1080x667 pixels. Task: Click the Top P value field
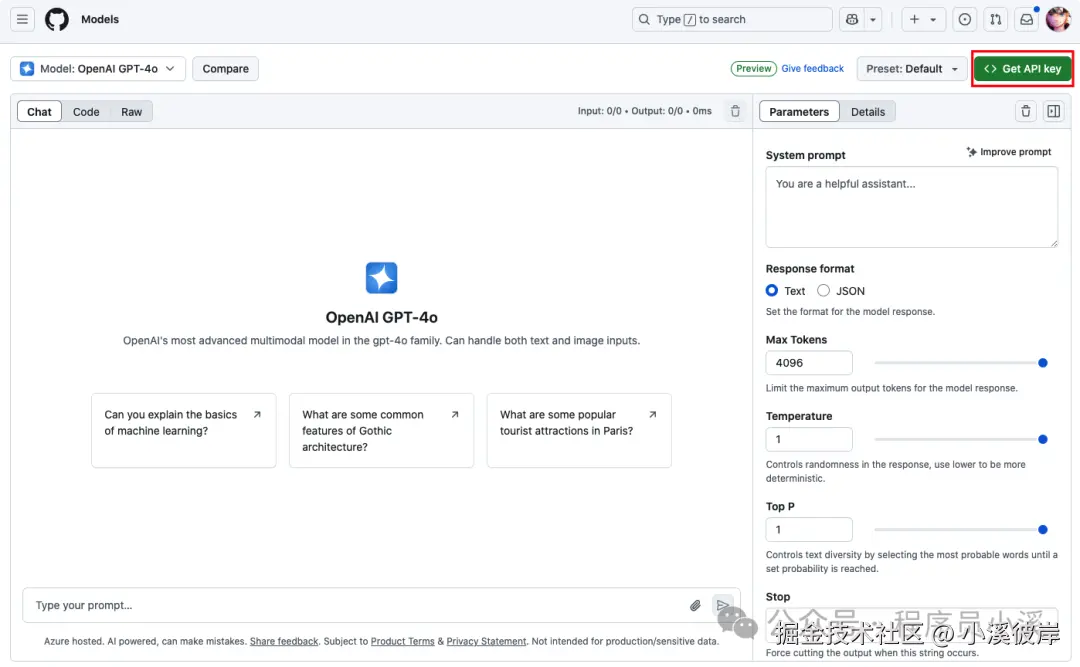click(809, 530)
